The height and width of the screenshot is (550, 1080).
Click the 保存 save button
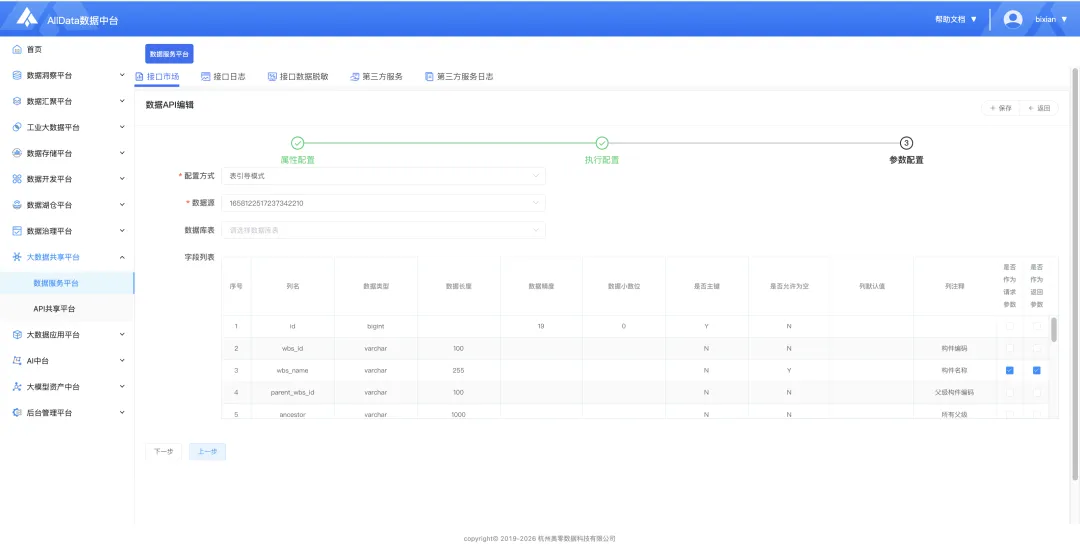point(1000,108)
